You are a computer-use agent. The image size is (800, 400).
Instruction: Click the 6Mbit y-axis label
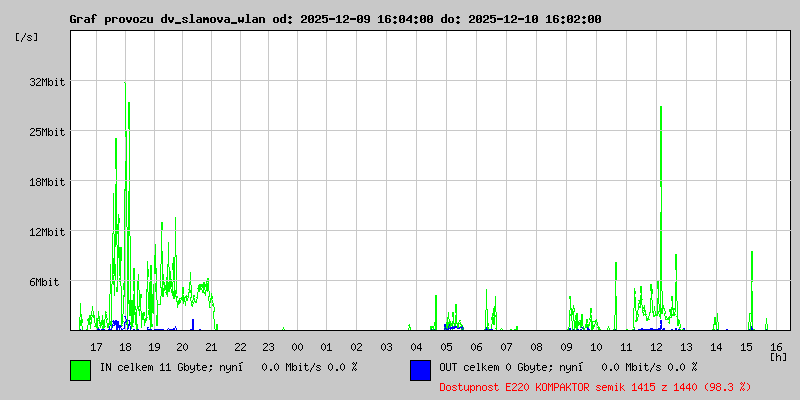pos(44,282)
